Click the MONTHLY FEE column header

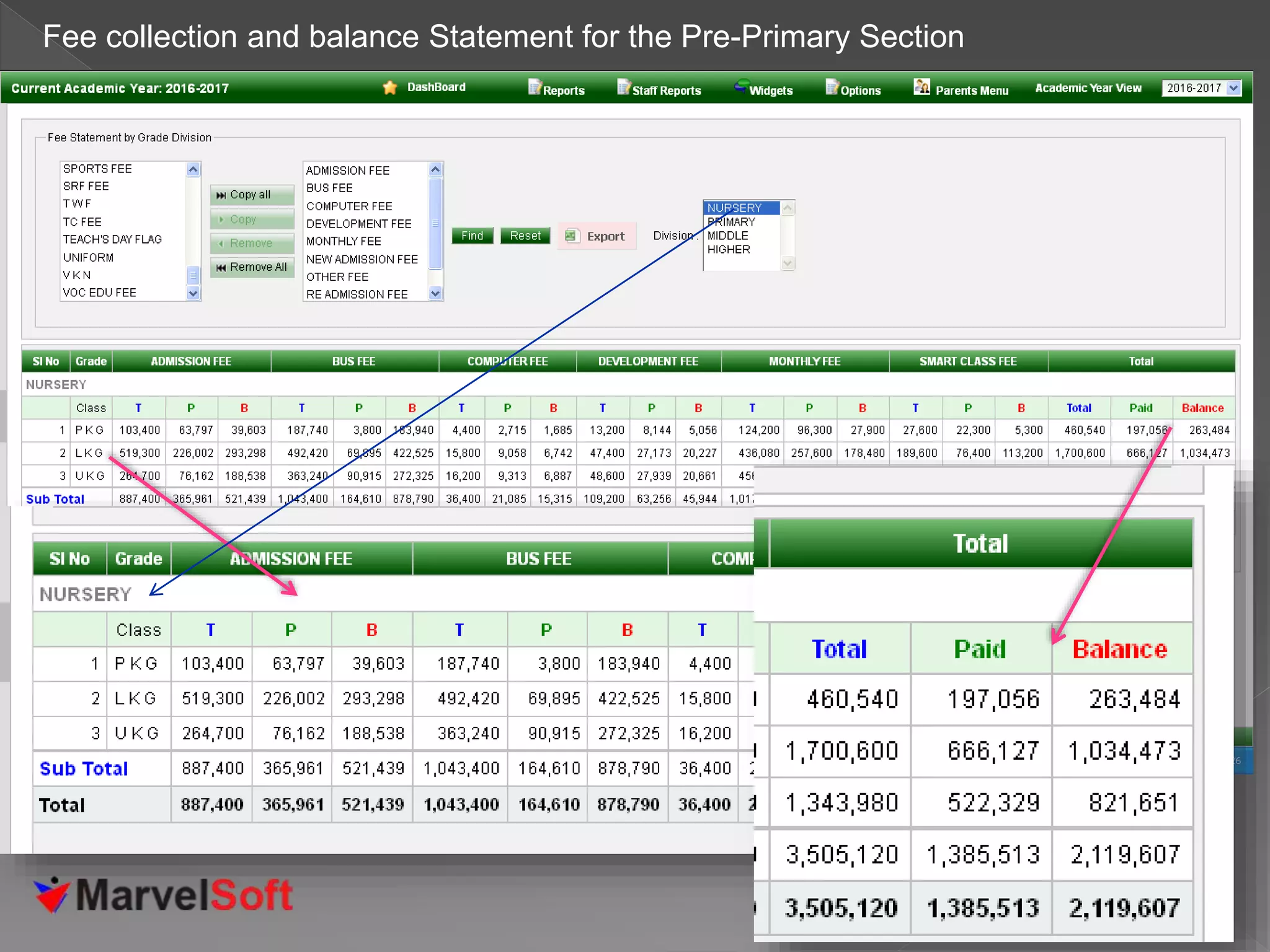(805, 361)
